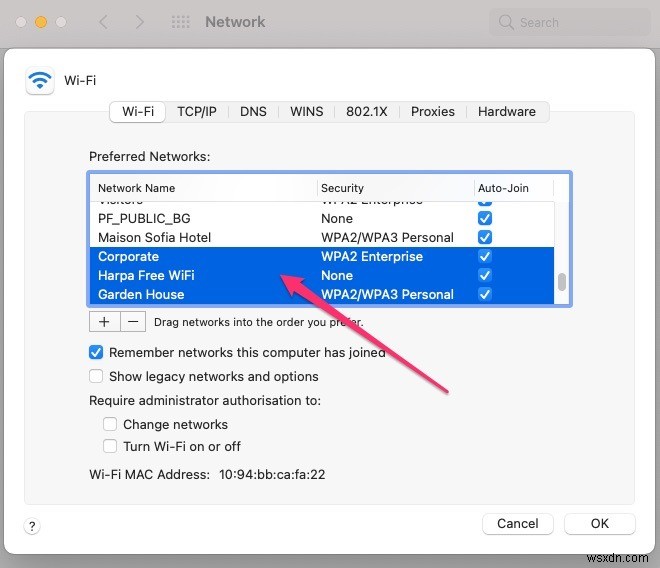Select the Garden House network
The height and width of the screenshot is (568, 660).
click(x=322, y=294)
